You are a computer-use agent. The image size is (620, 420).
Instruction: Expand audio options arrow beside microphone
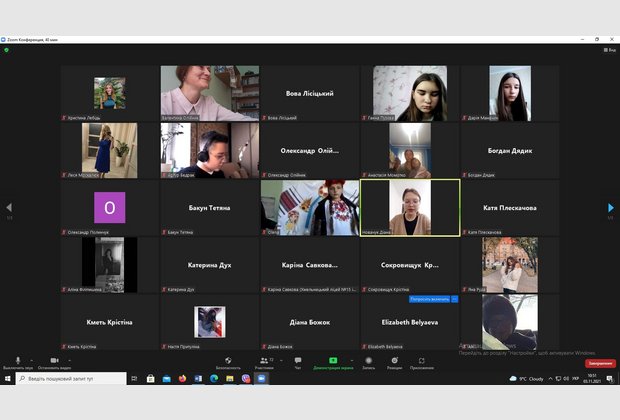31,358
